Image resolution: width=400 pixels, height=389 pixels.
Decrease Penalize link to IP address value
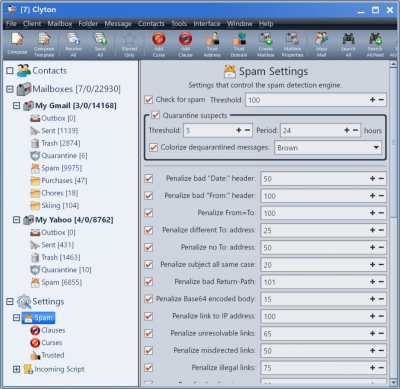[x=381, y=316]
